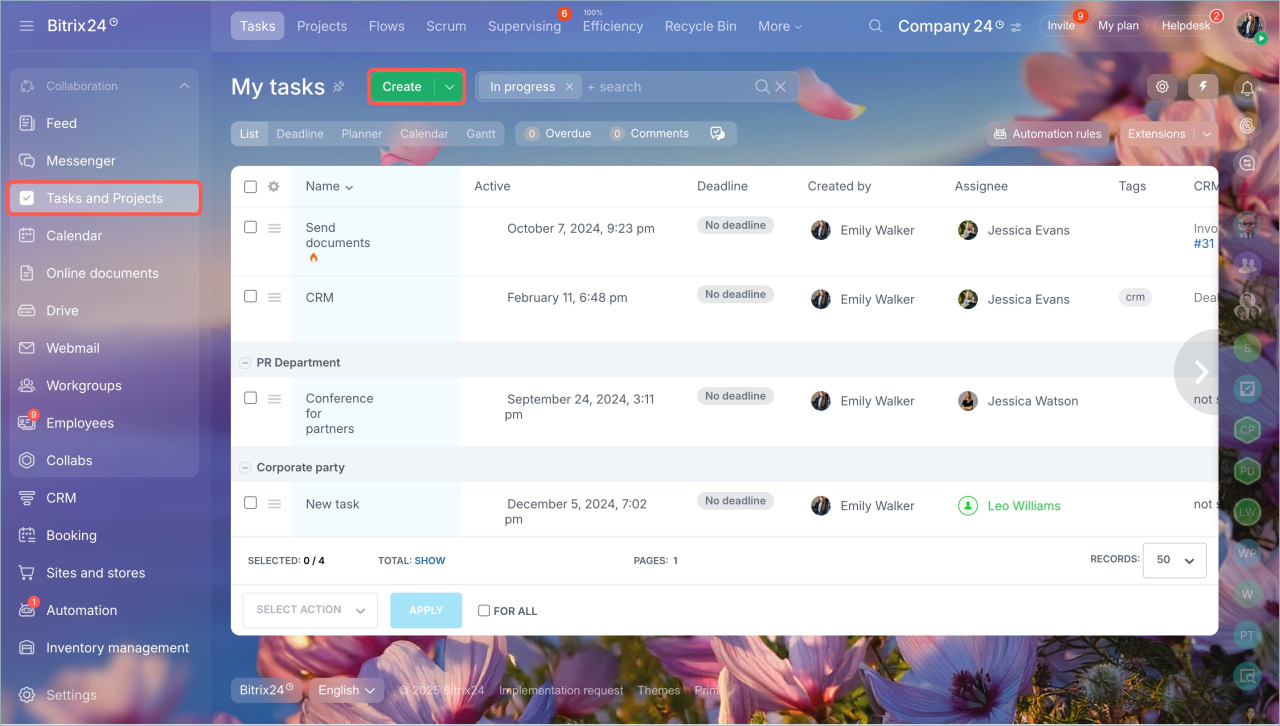The height and width of the screenshot is (726, 1280).
Task: Enable the FOR ALL checkbox
Action: (x=484, y=611)
